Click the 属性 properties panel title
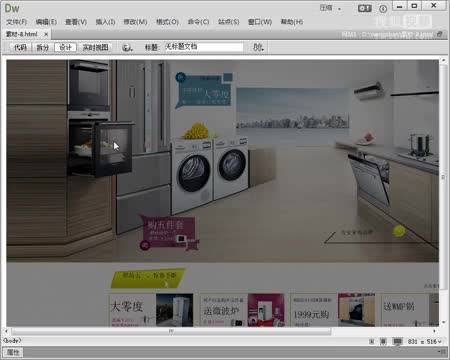 click(x=13, y=352)
